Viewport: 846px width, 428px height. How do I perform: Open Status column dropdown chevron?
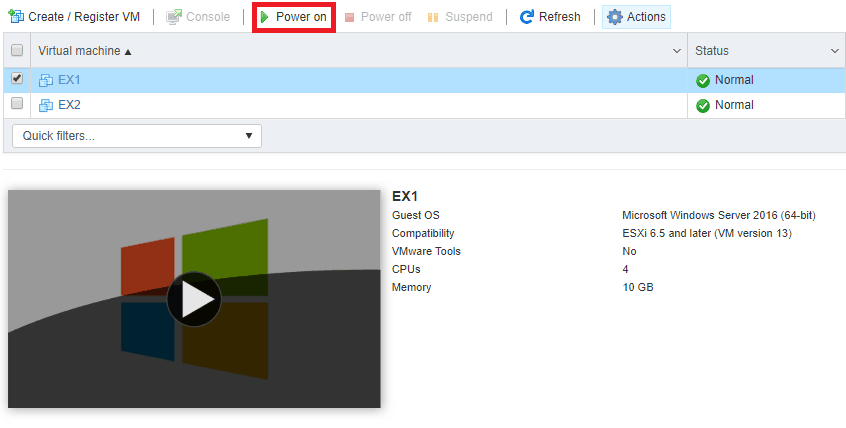pyautogui.click(x=835, y=51)
